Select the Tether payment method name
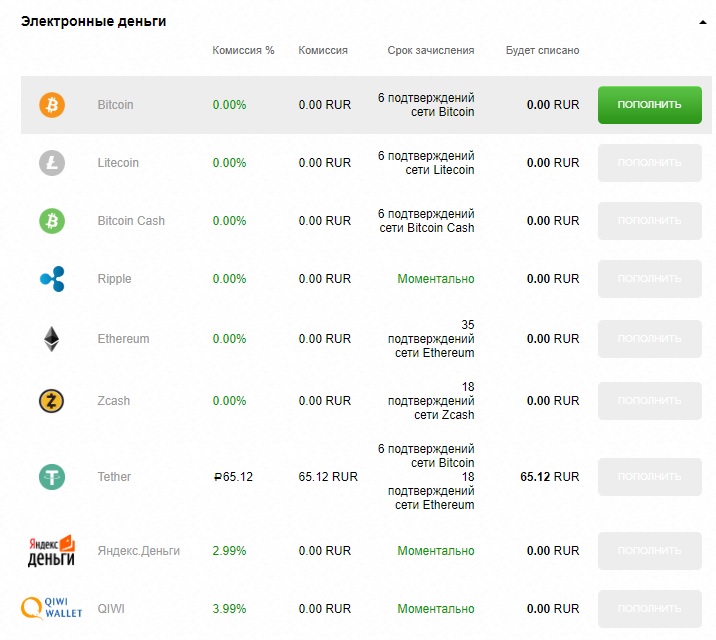The width and height of the screenshot is (716, 640). point(114,477)
